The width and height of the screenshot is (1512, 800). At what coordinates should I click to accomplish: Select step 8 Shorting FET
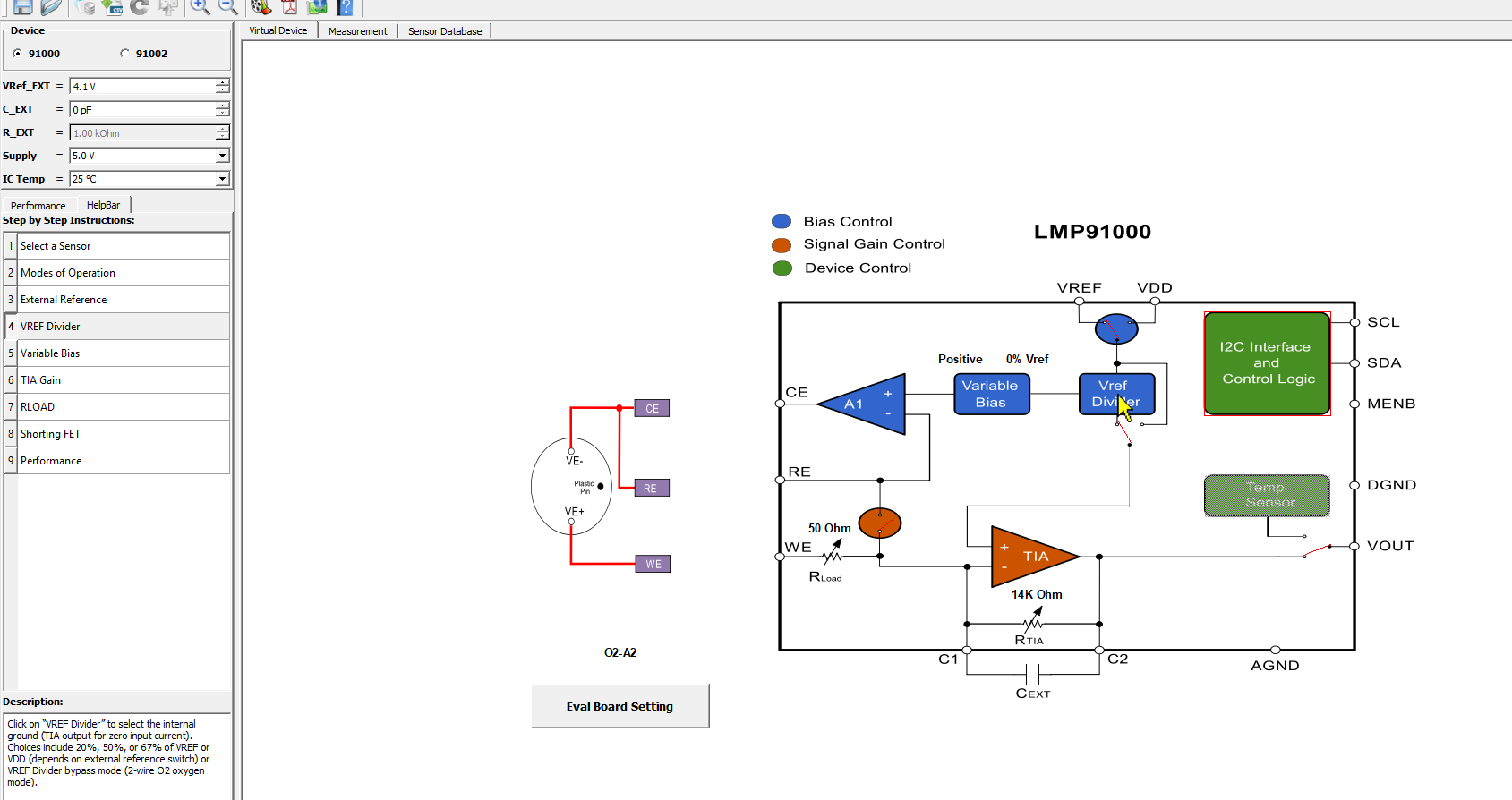117,434
